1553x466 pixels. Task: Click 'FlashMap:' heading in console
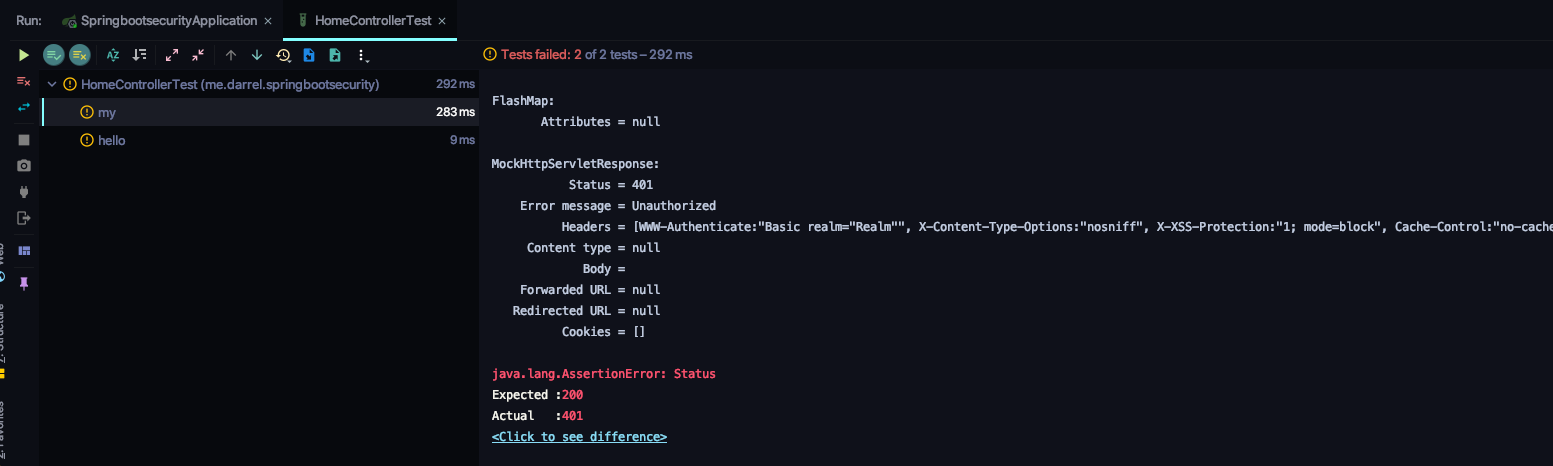pyautogui.click(x=522, y=101)
